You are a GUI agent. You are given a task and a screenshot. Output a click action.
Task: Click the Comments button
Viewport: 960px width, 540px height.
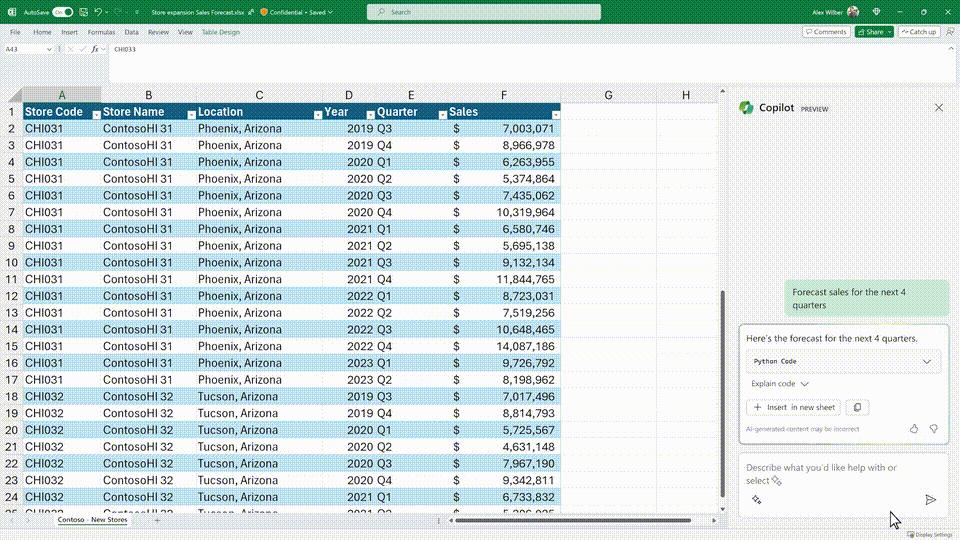[x=826, y=32]
